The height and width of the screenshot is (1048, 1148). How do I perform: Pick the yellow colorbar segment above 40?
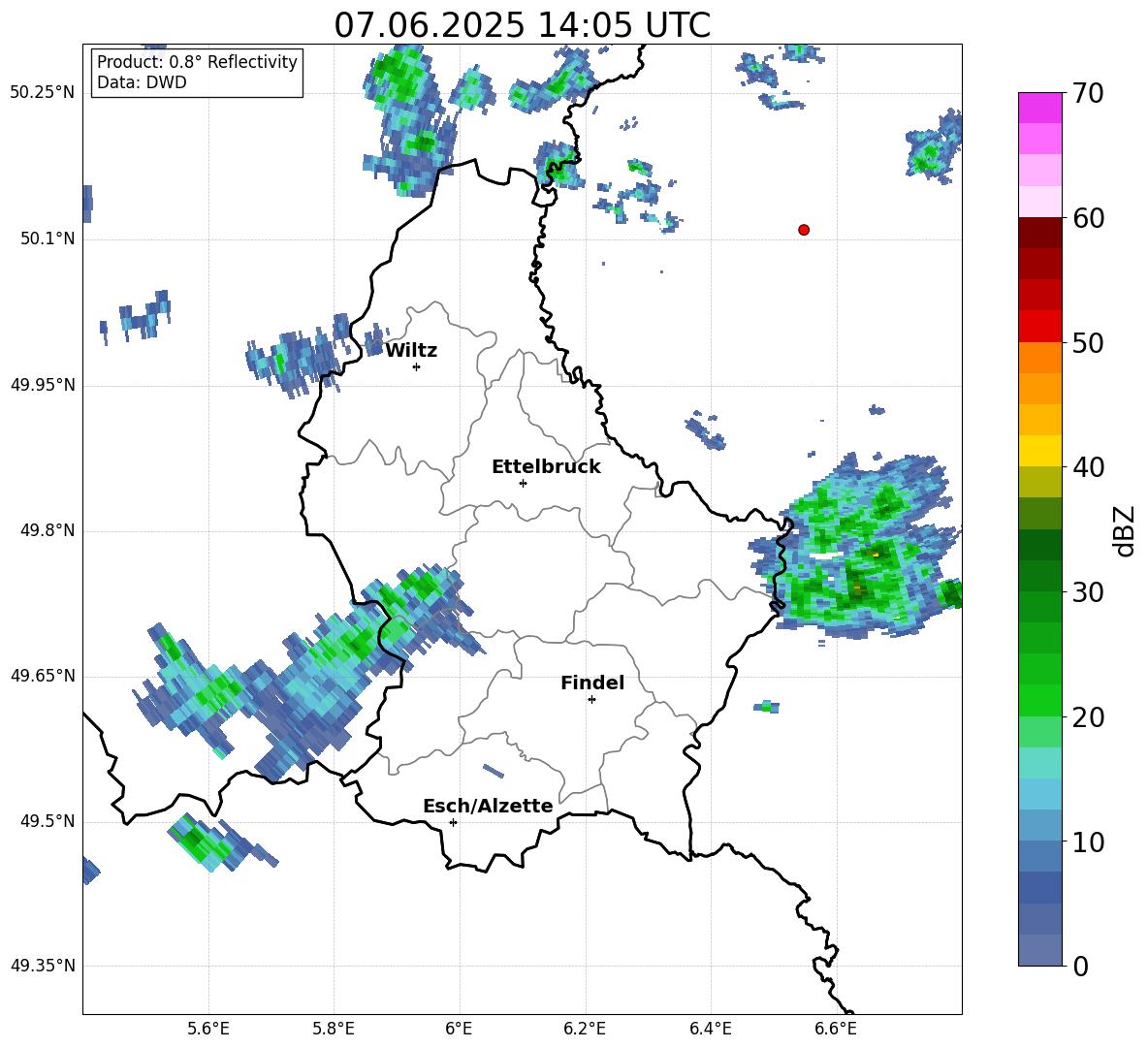1039,451
